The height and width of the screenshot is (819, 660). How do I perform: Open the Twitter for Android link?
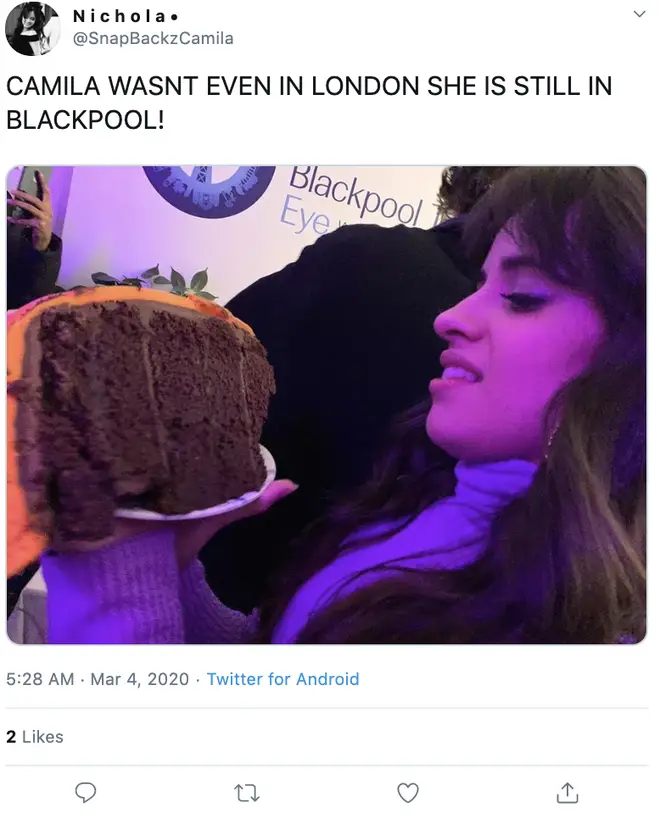283,679
